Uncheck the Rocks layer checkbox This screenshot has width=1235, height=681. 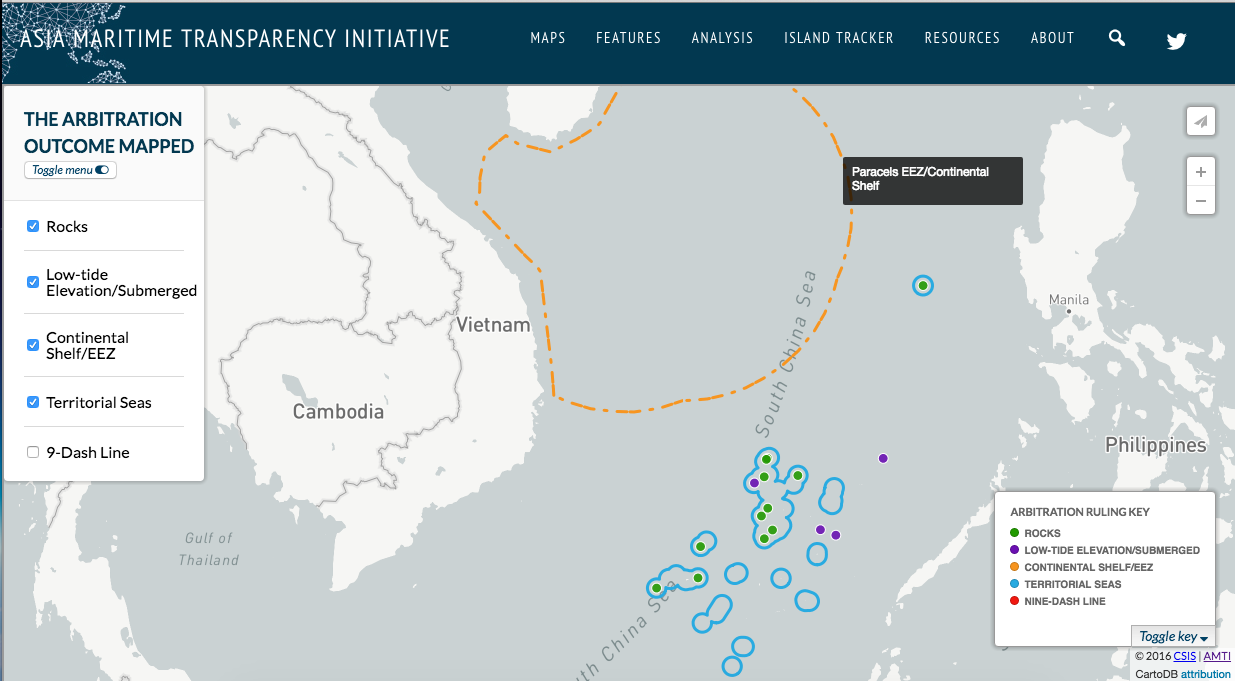click(x=33, y=226)
